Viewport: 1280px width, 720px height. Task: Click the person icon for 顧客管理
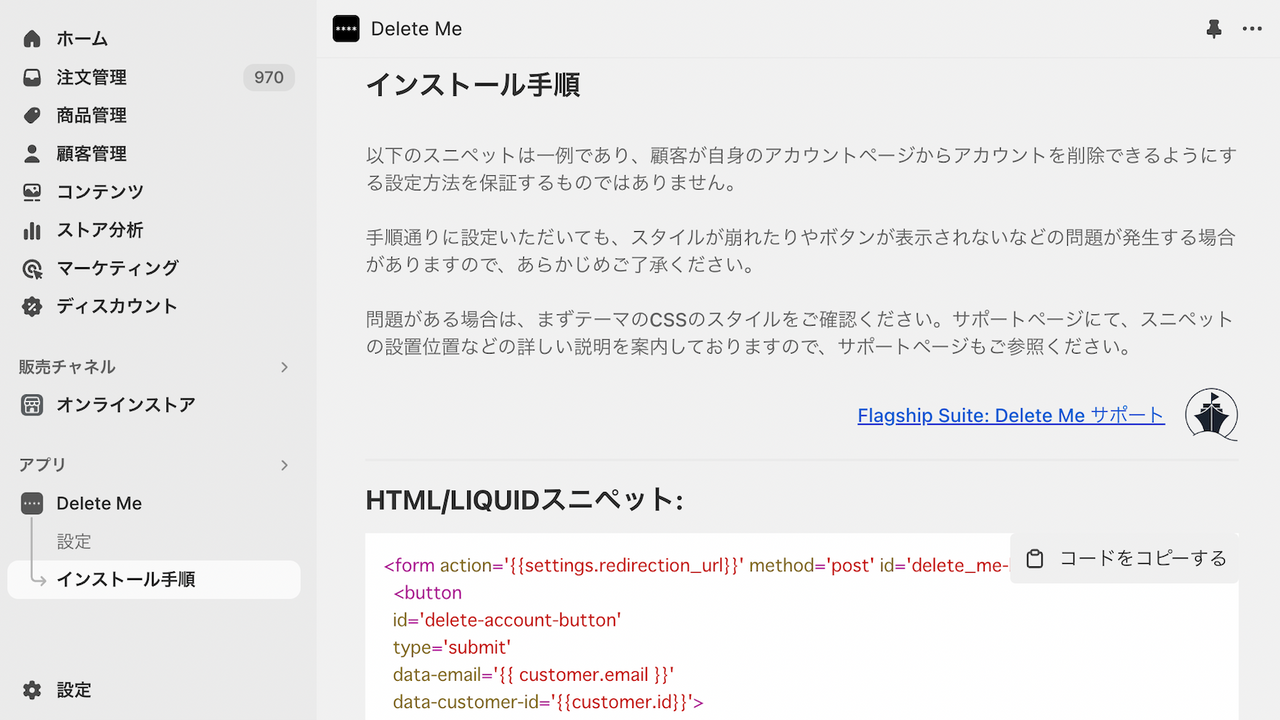point(32,153)
